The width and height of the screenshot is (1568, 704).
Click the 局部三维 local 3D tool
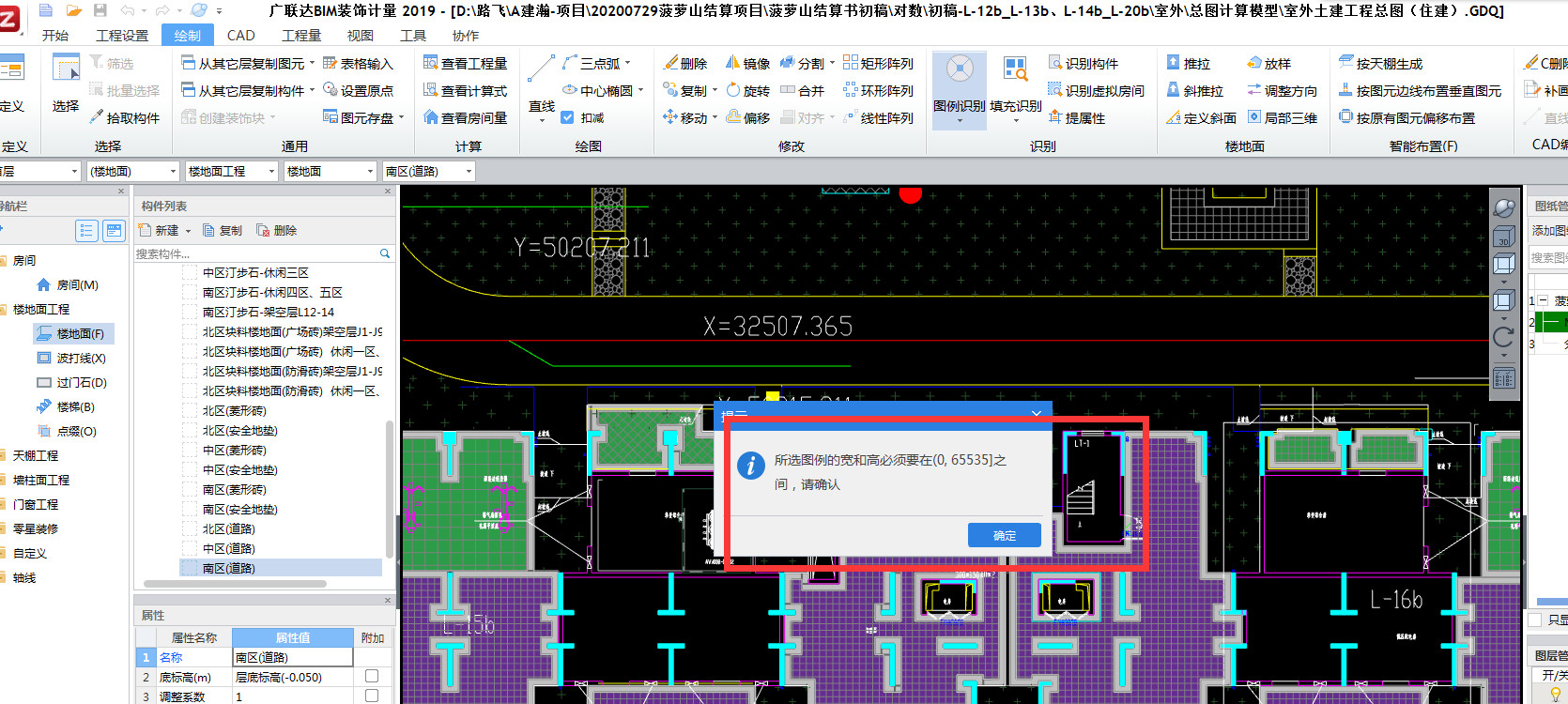point(1282,117)
